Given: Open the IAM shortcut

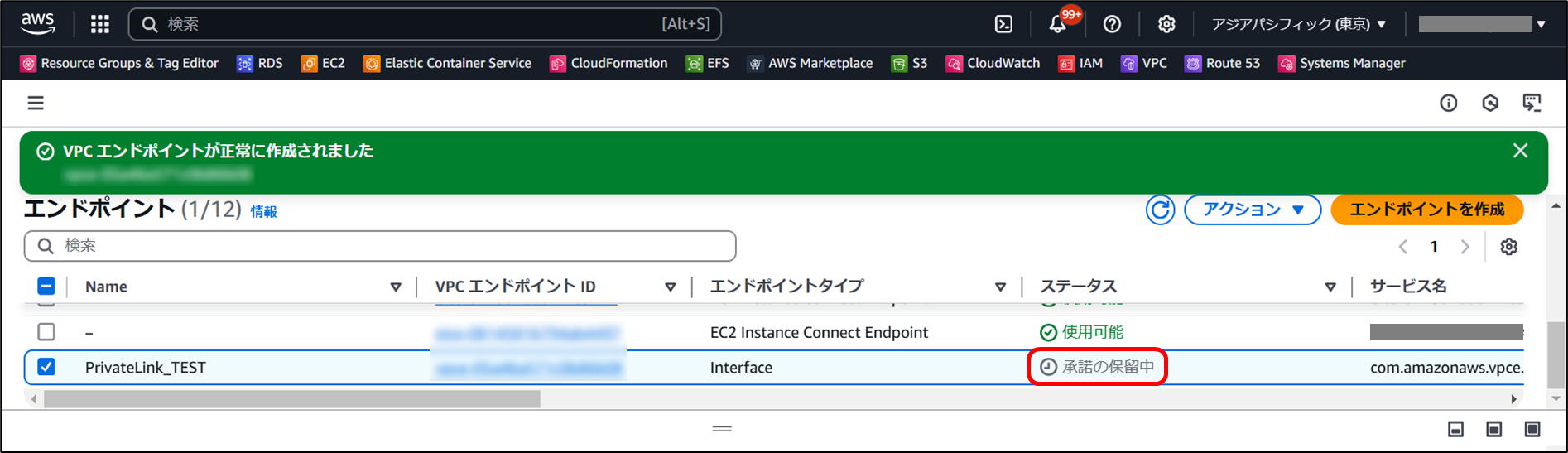Looking at the screenshot, I should (1080, 63).
